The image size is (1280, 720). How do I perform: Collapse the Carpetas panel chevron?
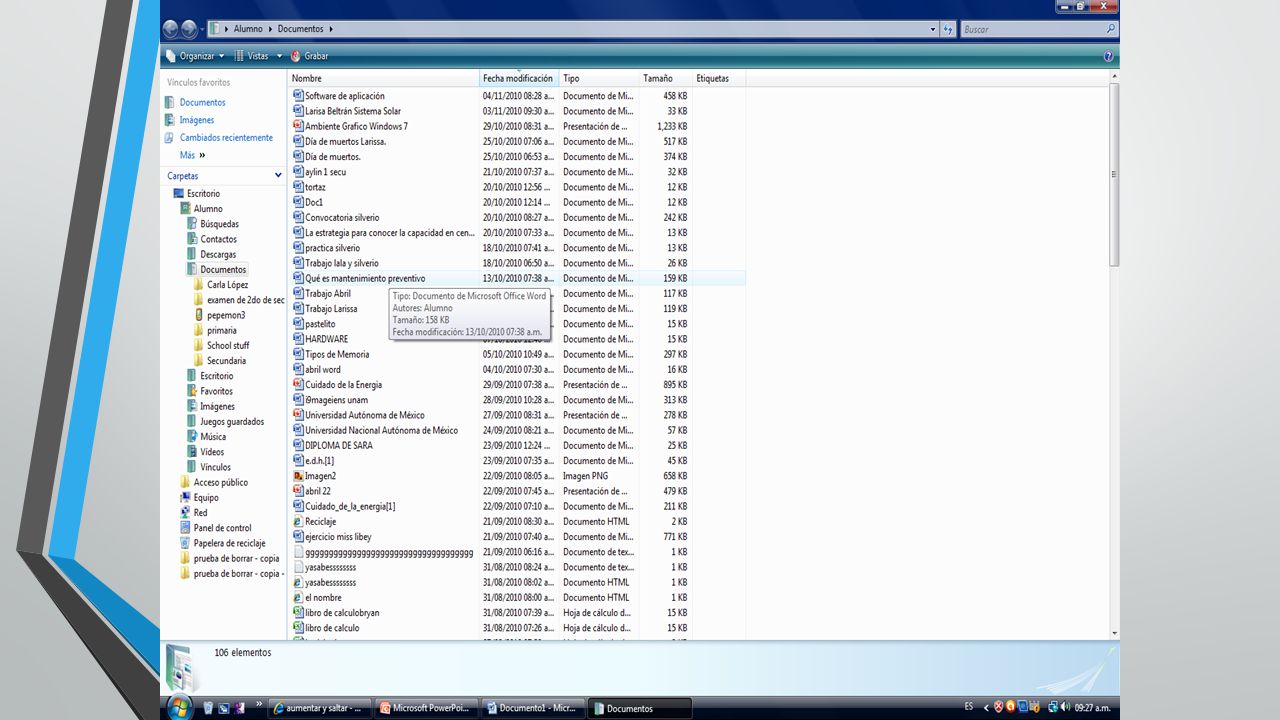point(278,176)
